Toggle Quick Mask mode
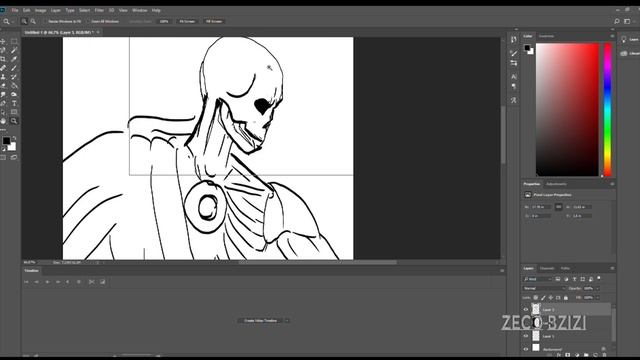This screenshot has height=360, width=640. click(x=3, y=157)
